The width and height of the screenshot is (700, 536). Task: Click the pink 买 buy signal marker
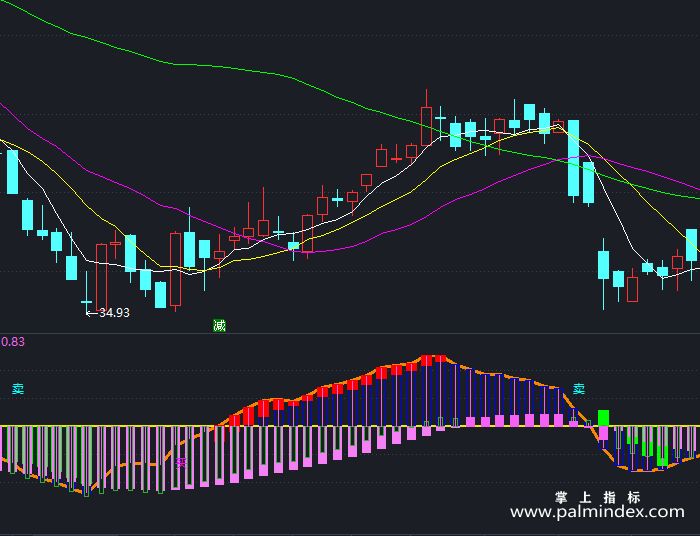pos(181,463)
